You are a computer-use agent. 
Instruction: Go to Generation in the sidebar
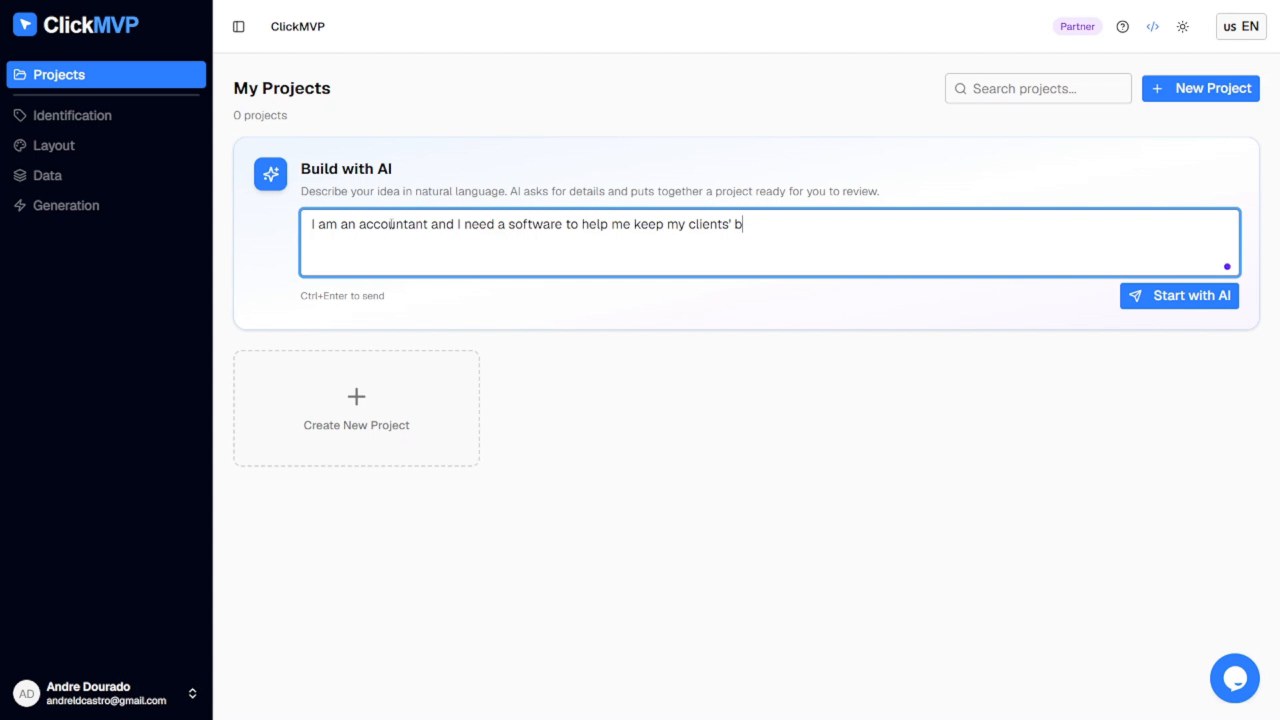[x=106, y=205]
